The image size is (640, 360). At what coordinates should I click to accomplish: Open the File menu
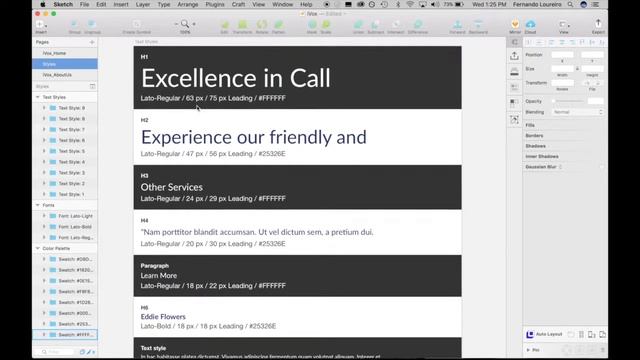[x=84, y=4]
